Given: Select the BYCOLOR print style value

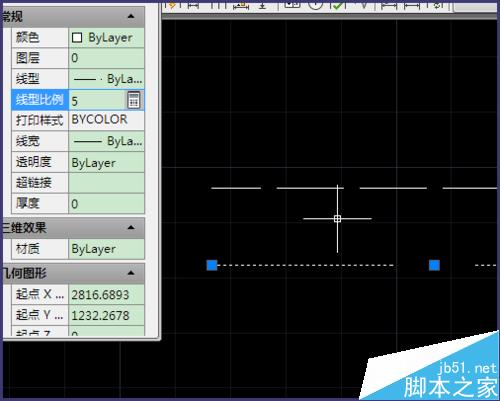Looking at the screenshot, I should tap(106, 120).
